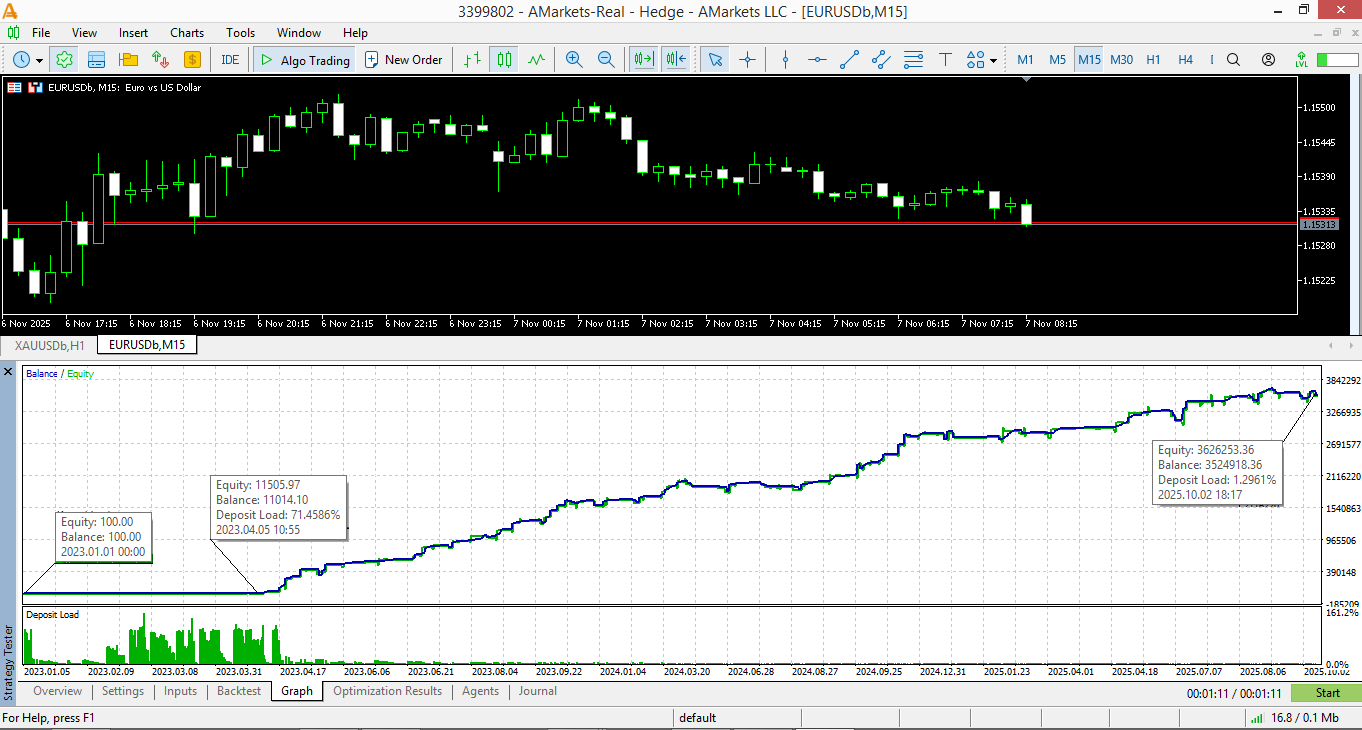Toggle chart shift from right edge
This screenshot has height=730, width=1362.
click(x=675, y=59)
